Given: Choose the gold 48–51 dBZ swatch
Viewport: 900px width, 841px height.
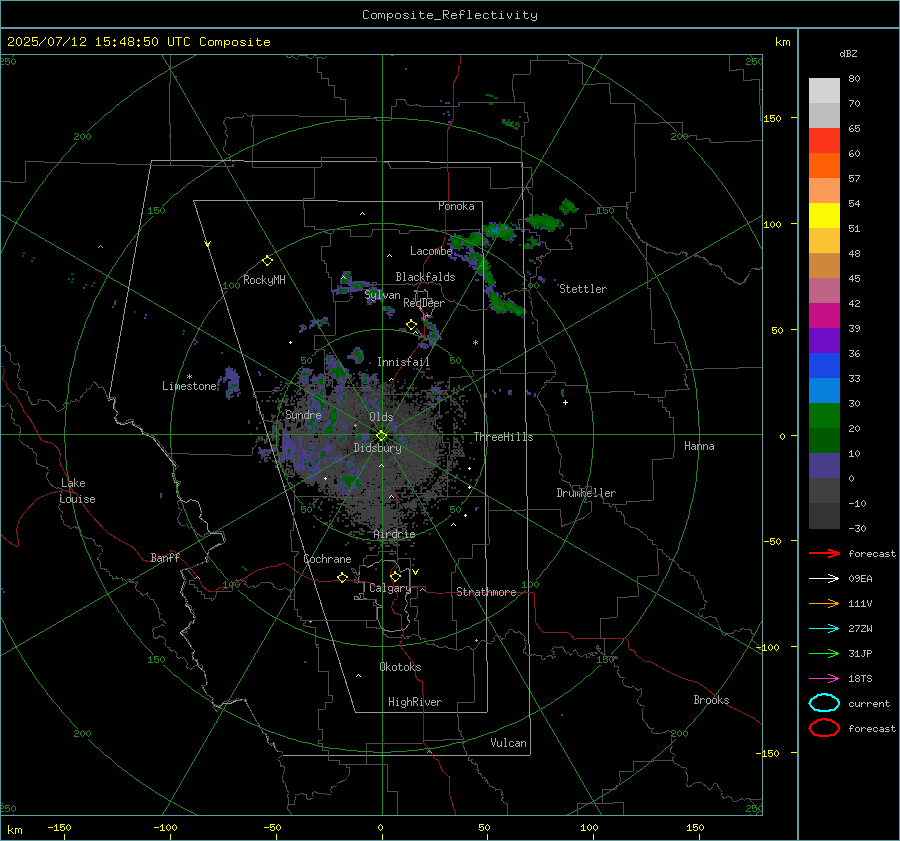Looking at the screenshot, I should pos(824,241).
